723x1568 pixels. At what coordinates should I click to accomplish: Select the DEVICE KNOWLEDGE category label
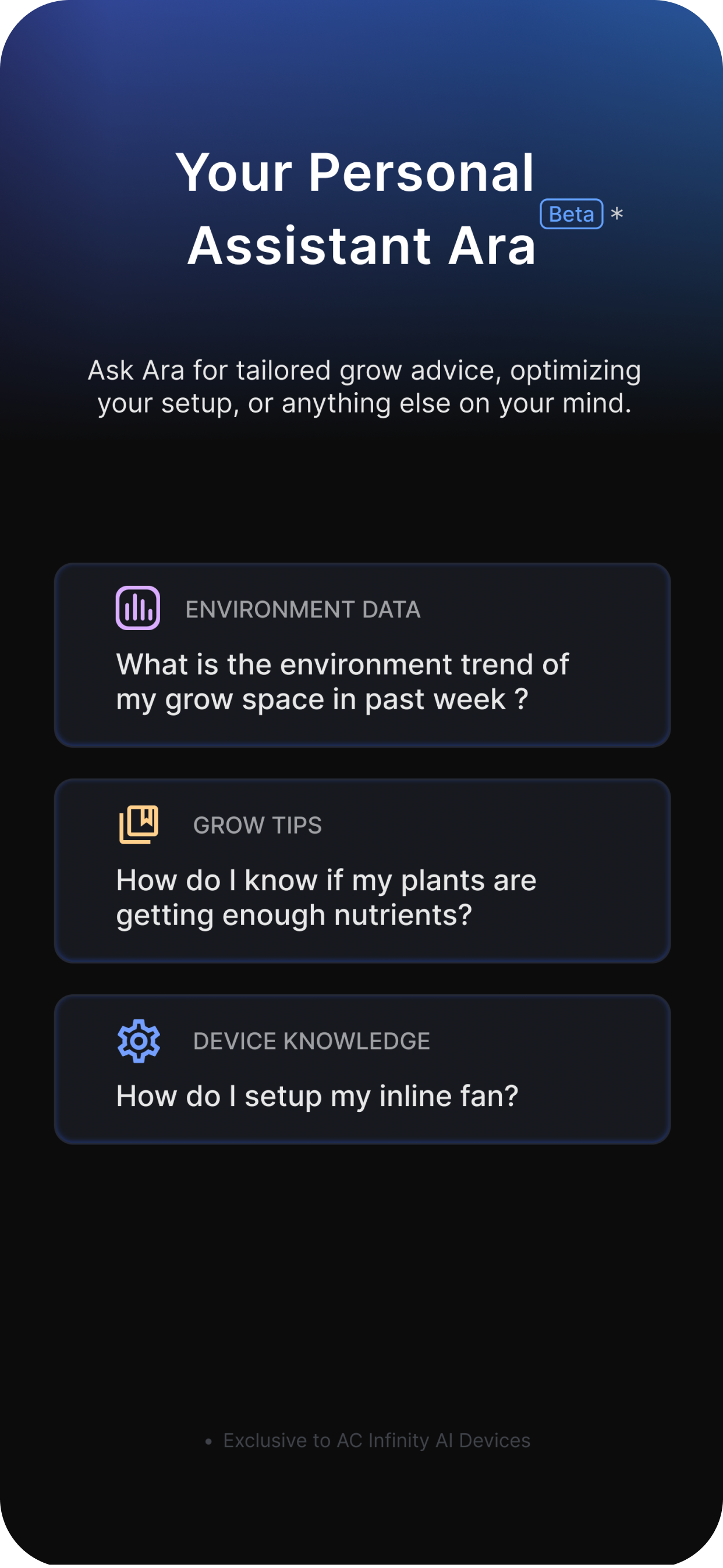(311, 1041)
